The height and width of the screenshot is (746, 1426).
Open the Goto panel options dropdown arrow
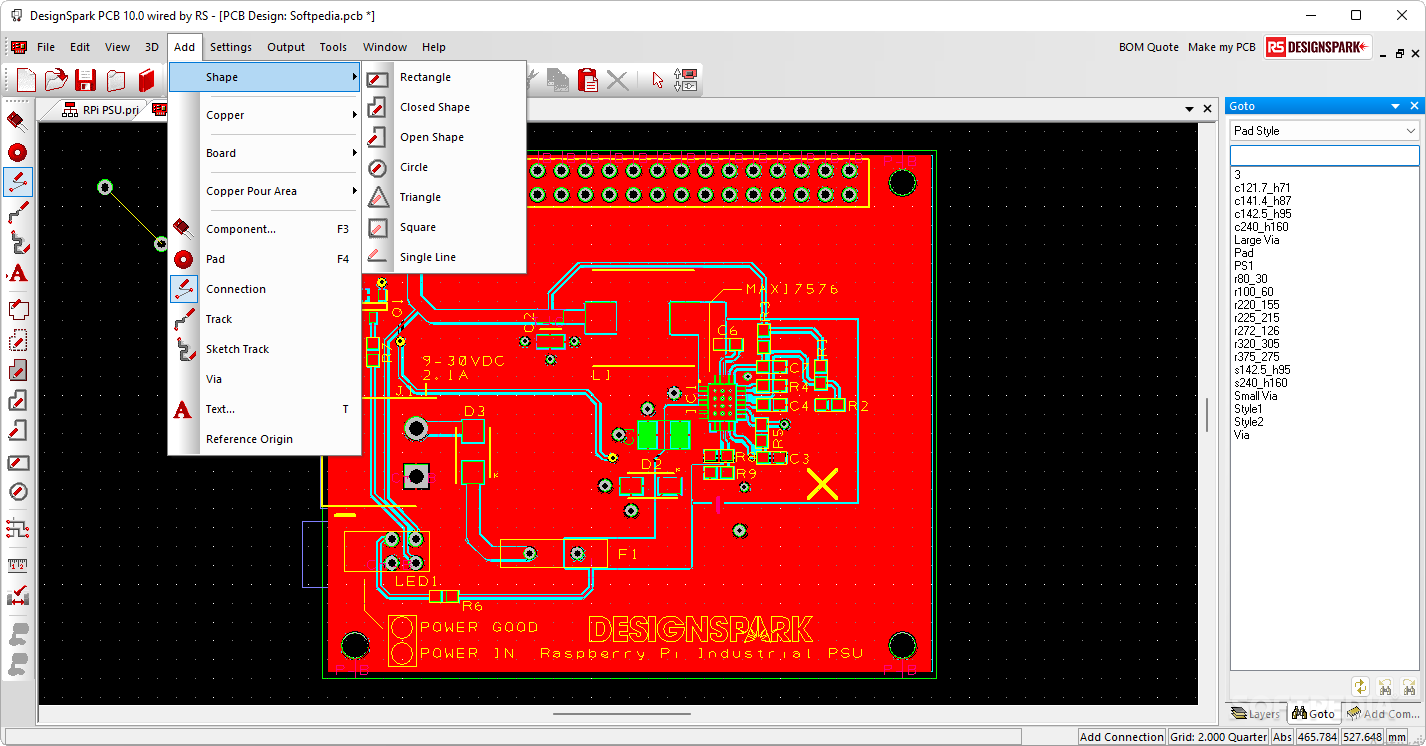click(x=1396, y=106)
